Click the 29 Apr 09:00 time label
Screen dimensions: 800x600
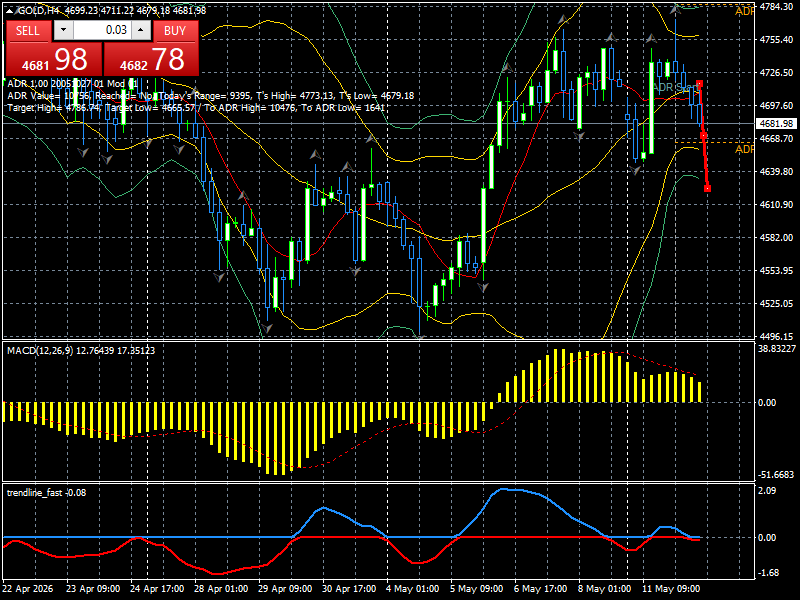pos(285,588)
